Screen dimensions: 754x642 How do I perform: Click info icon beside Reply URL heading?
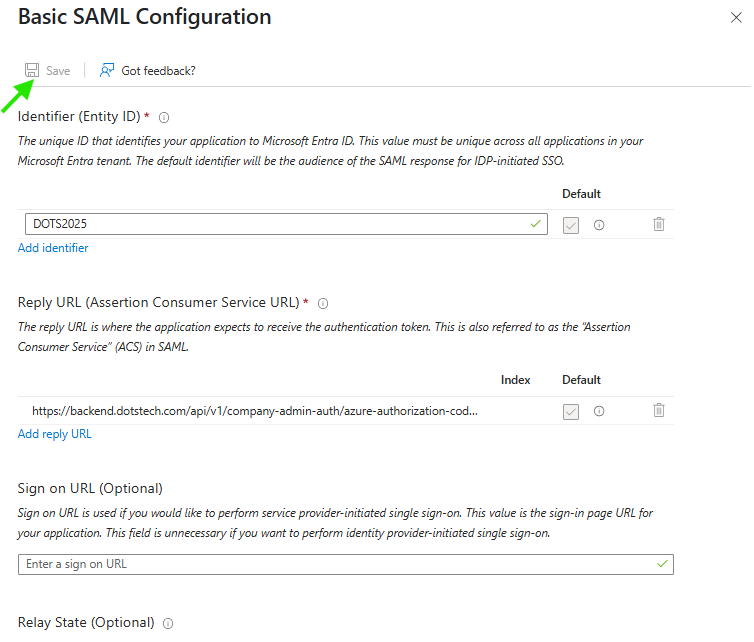323,303
